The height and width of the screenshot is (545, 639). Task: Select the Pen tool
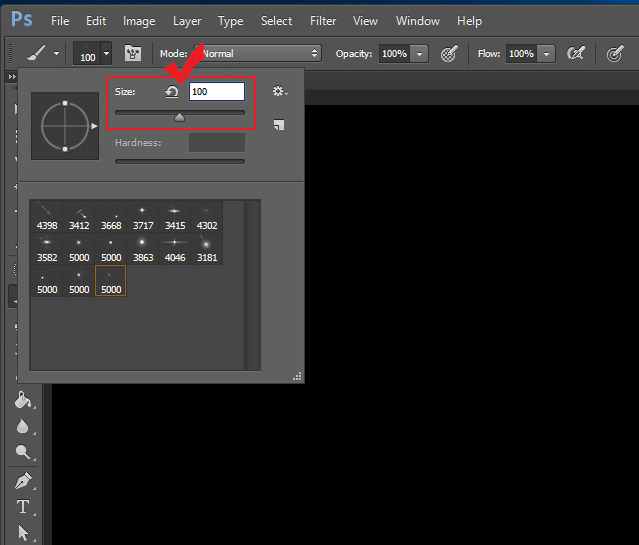pos(23,481)
